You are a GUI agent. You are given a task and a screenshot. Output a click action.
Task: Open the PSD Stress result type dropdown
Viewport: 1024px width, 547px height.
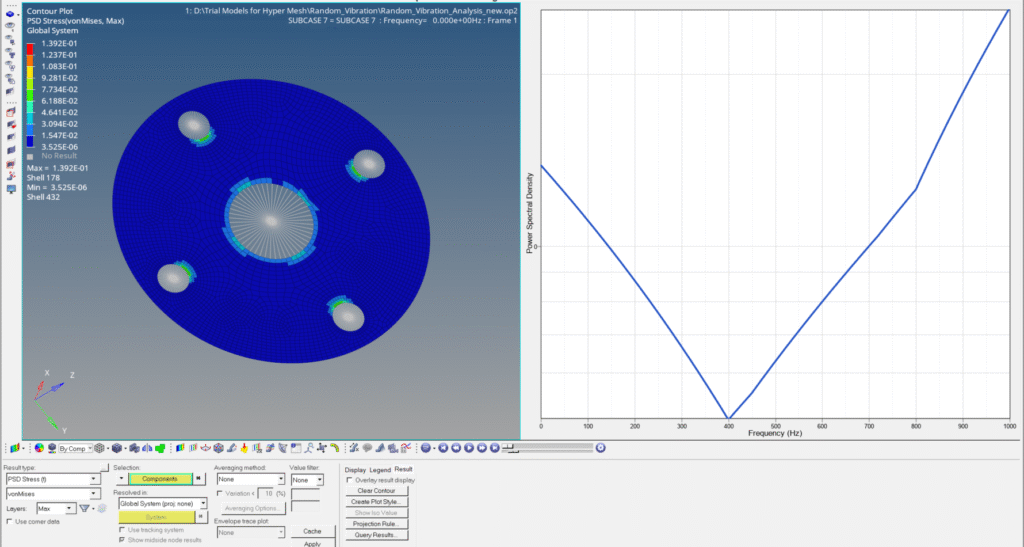tap(94, 479)
